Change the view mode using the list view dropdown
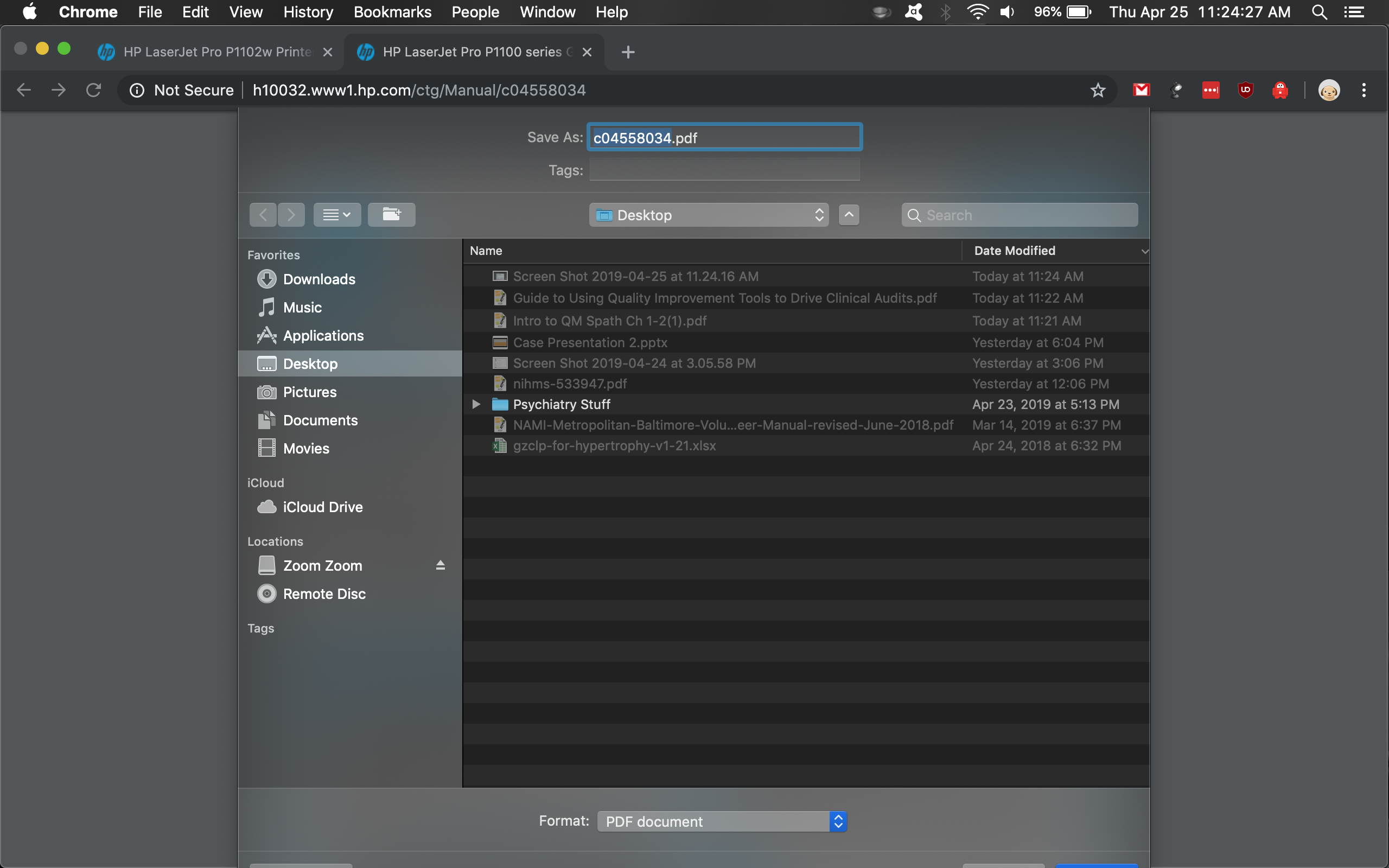Screen dimensions: 1389x868 [x=337, y=215]
